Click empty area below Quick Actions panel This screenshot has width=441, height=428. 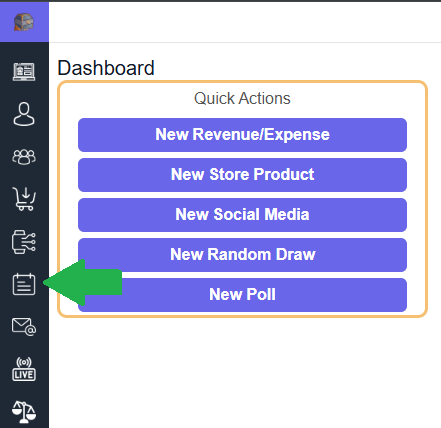(x=245, y=370)
